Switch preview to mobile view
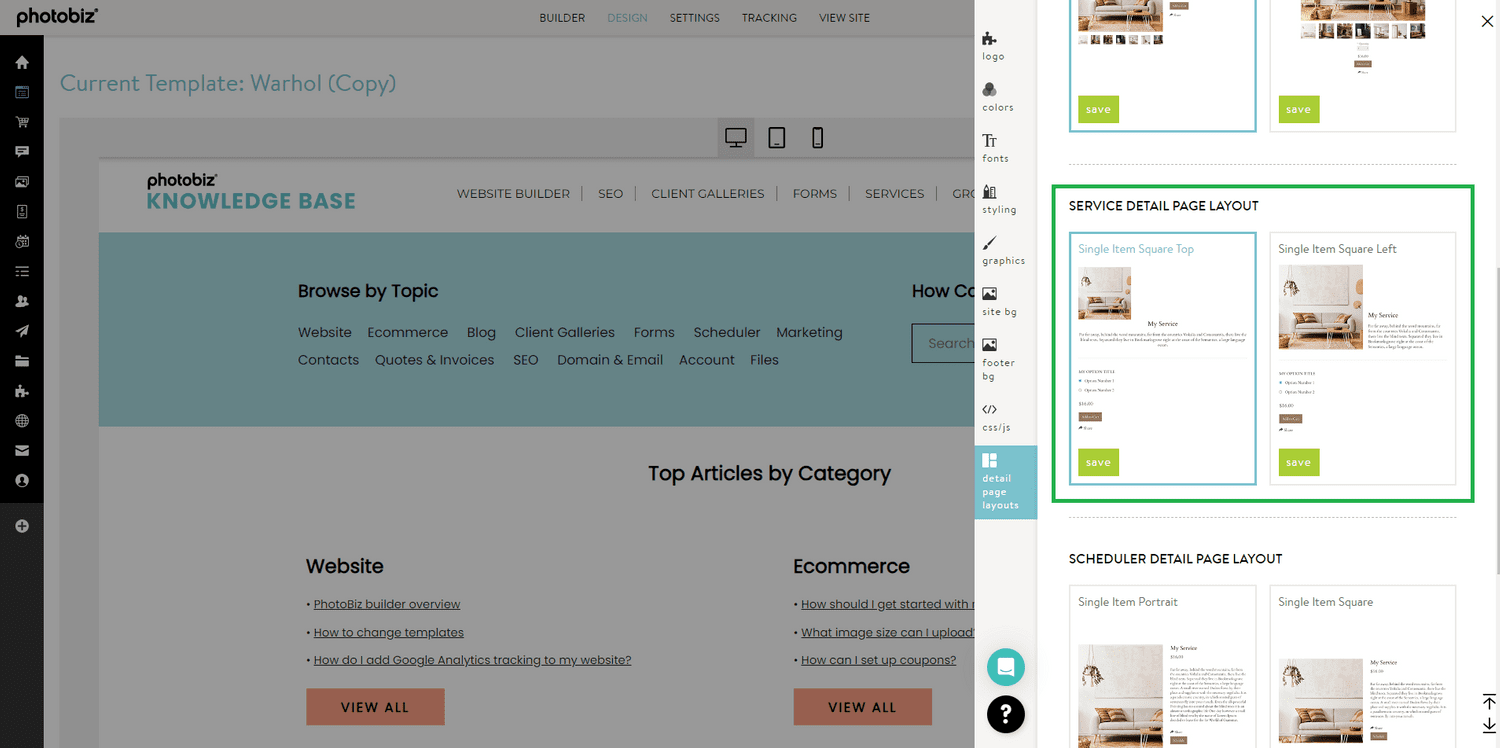 point(817,137)
